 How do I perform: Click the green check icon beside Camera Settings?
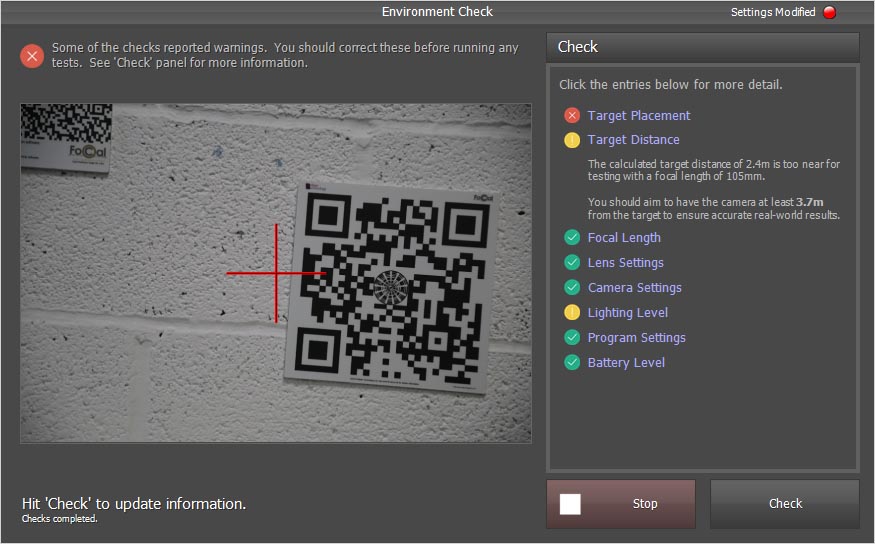coord(572,287)
